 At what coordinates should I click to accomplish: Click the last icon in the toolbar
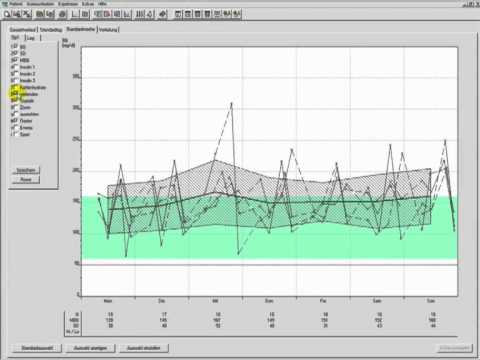tap(236, 14)
